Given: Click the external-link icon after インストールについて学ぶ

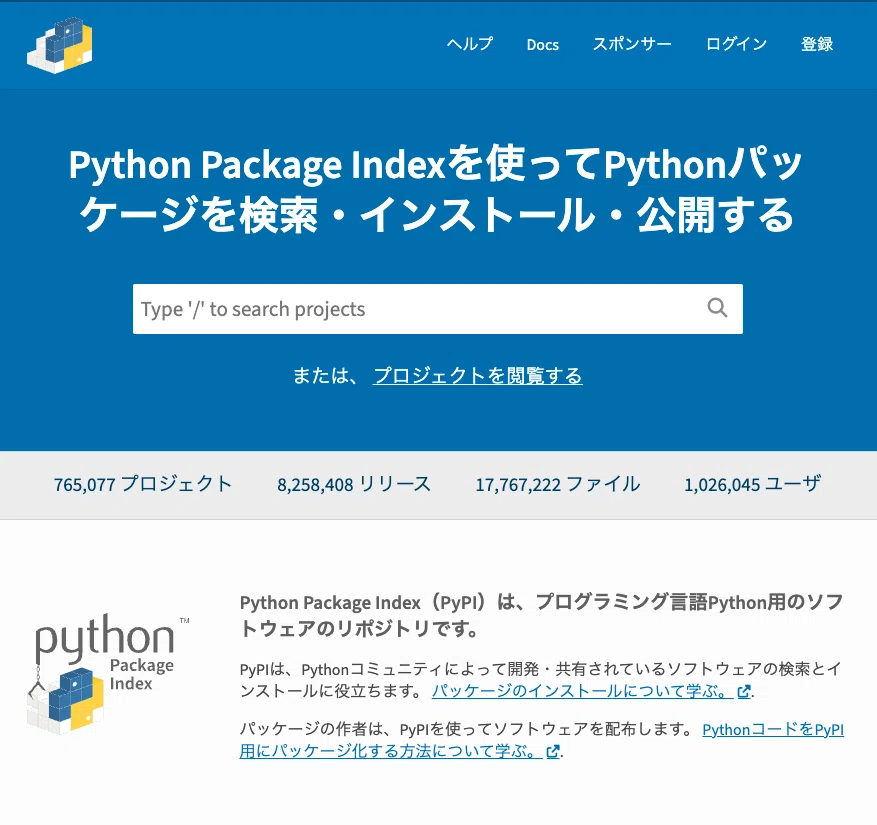Looking at the screenshot, I should pos(744,692).
